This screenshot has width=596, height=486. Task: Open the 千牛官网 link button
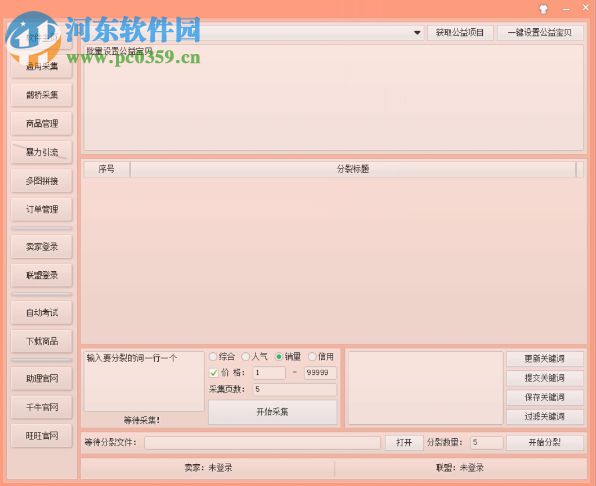(x=42, y=407)
